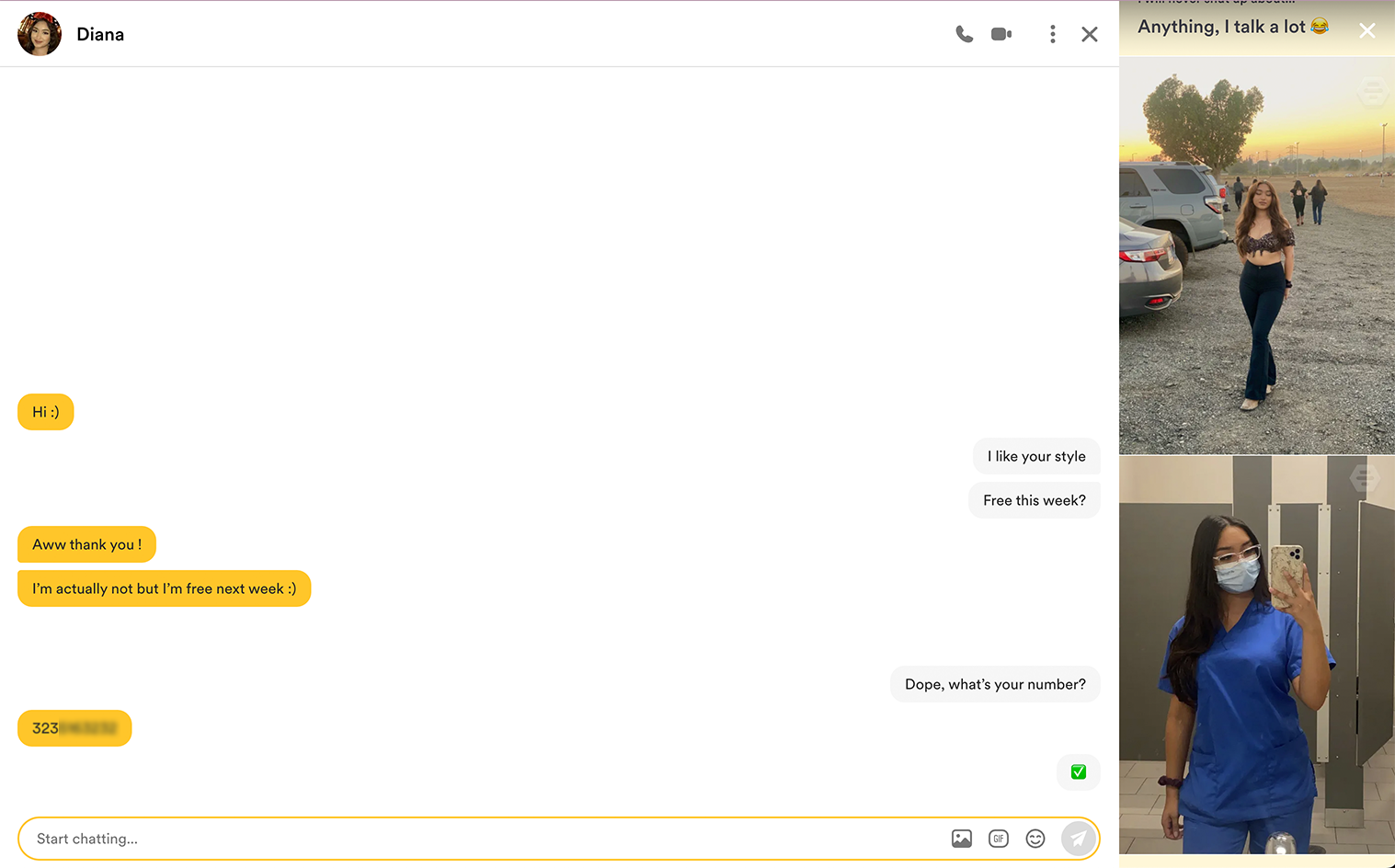Open the three-dot chat options menu
Image resolution: width=1395 pixels, height=868 pixels.
(x=1052, y=34)
